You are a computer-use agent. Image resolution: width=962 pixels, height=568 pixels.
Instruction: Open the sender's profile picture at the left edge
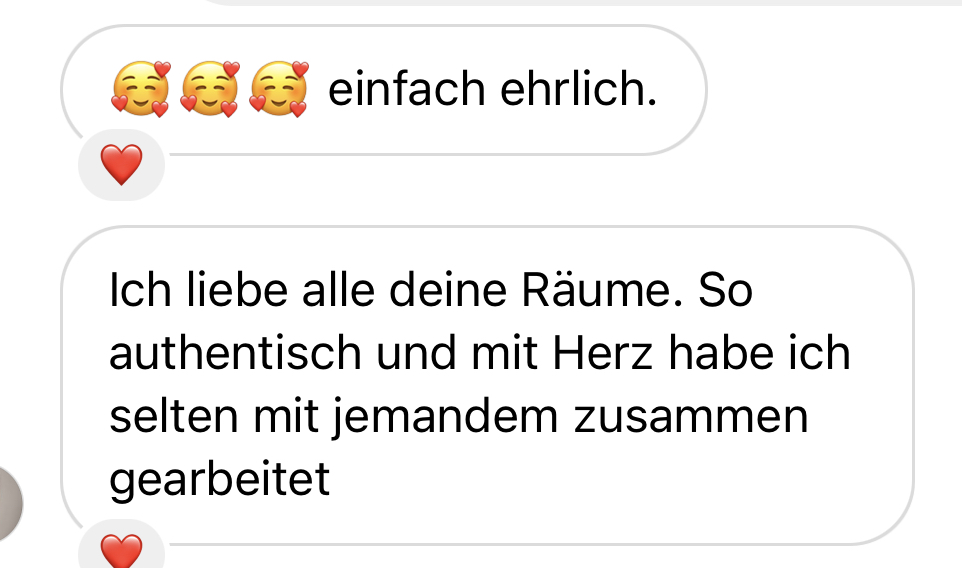pyautogui.click(x=9, y=504)
